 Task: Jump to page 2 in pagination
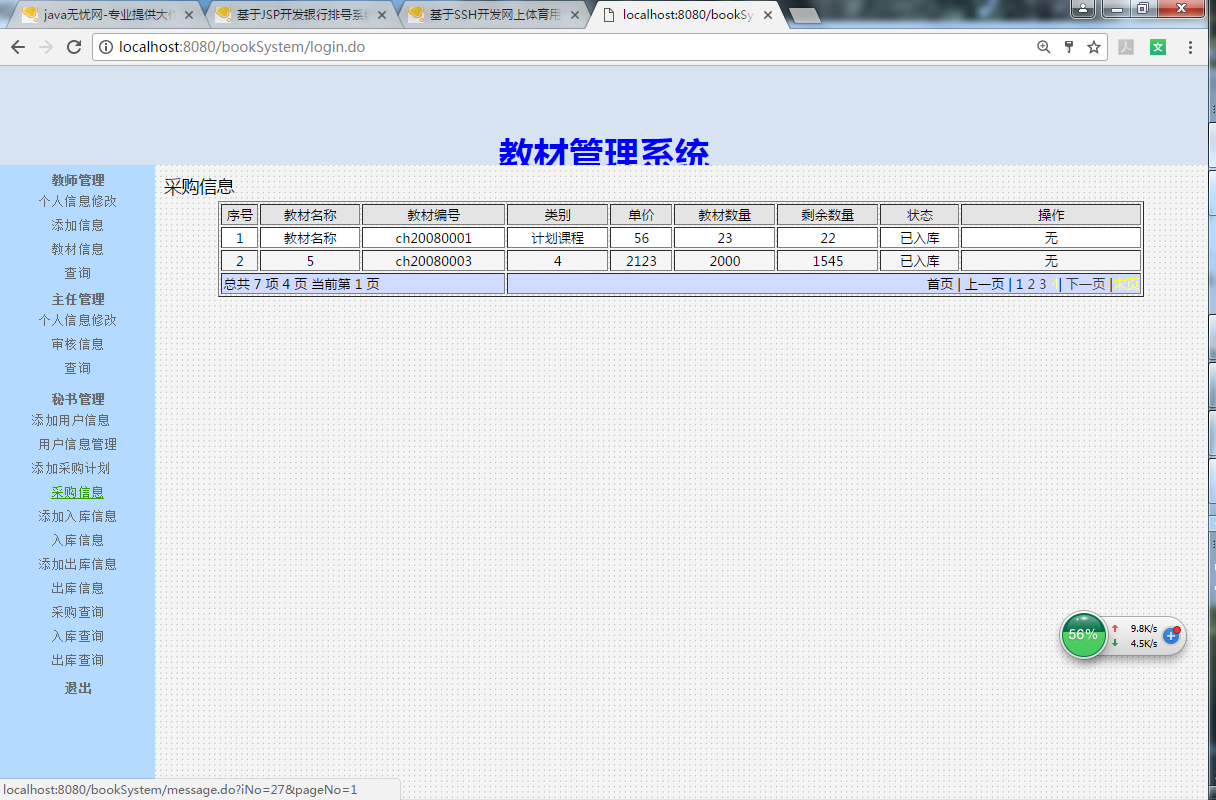[x=1031, y=284]
